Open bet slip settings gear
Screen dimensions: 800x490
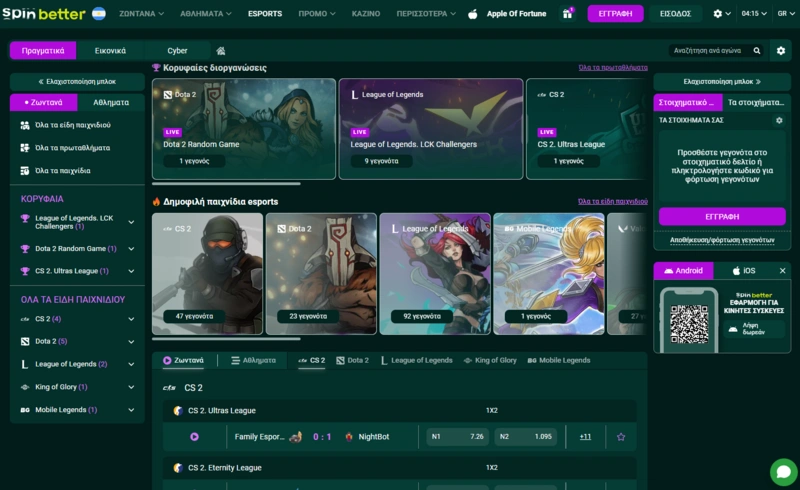coord(779,120)
